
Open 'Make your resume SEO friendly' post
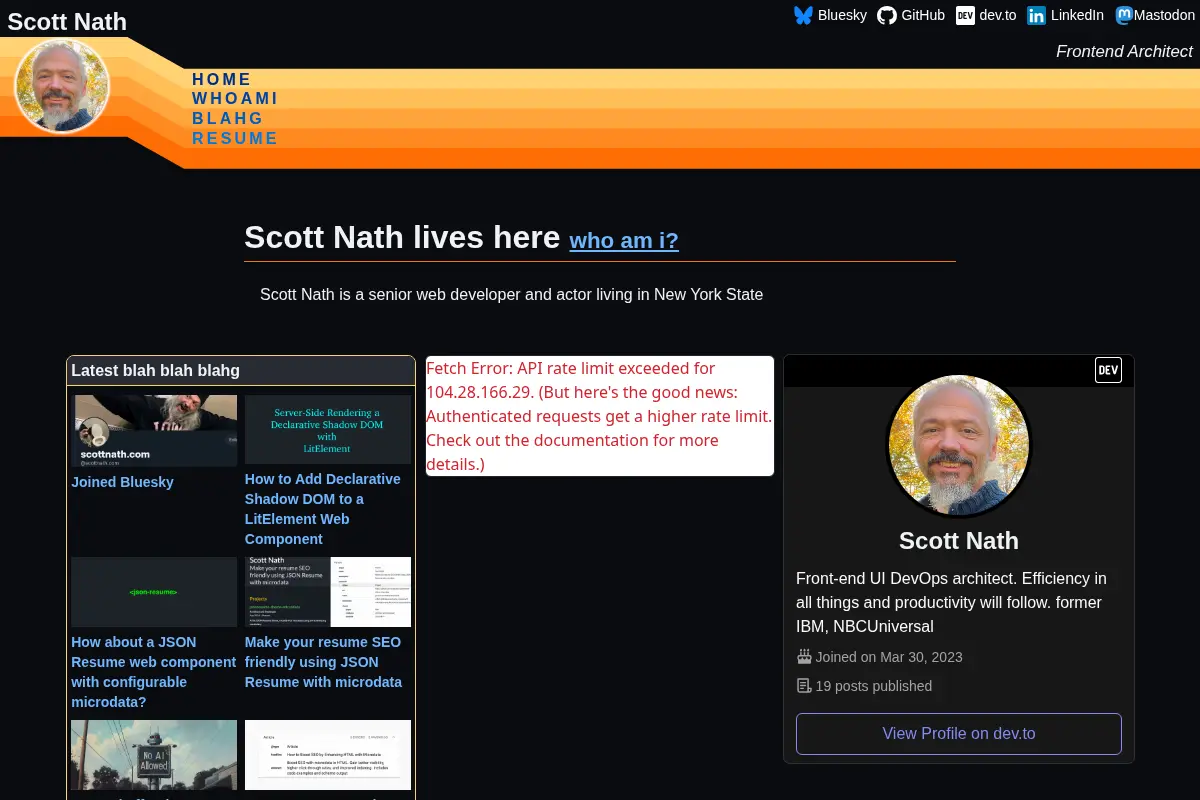(x=323, y=662)
